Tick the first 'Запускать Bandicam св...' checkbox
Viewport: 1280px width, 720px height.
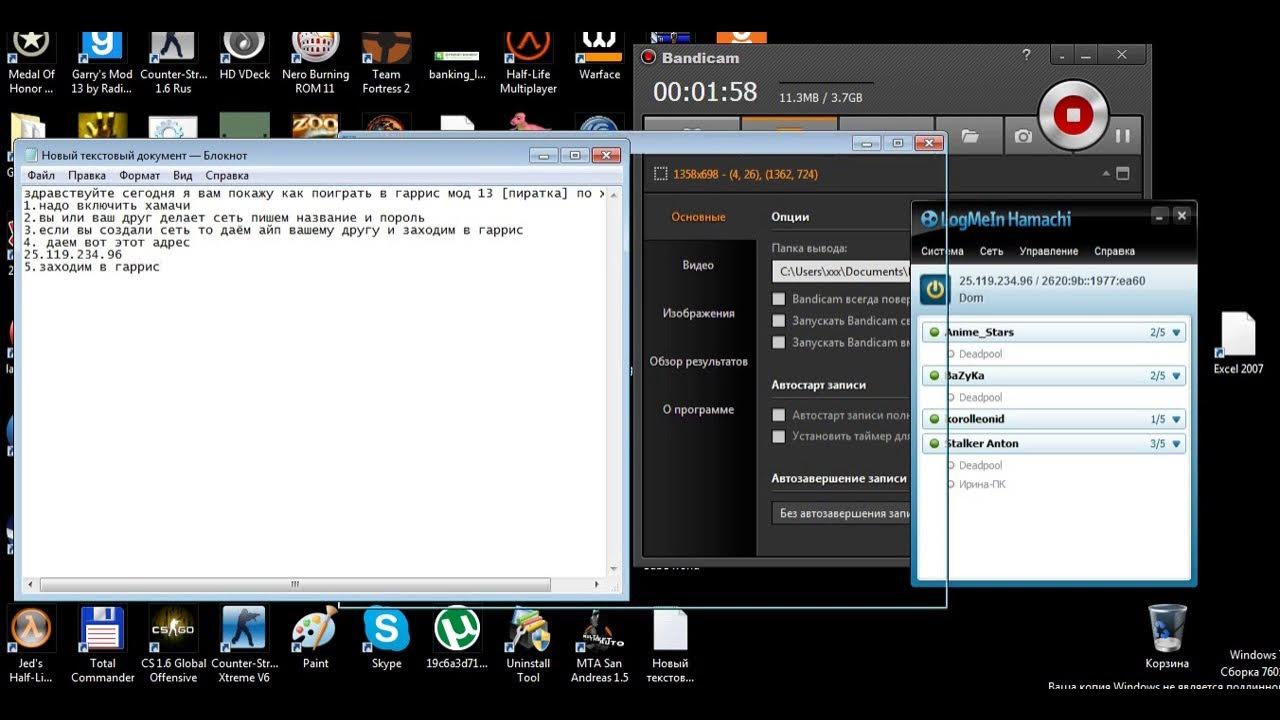pyautogui.click(x=779, y=321)
